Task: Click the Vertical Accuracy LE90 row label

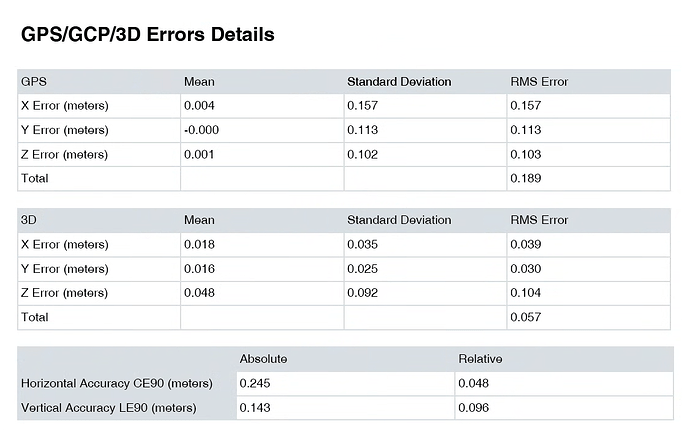Action: coord(109,408)
